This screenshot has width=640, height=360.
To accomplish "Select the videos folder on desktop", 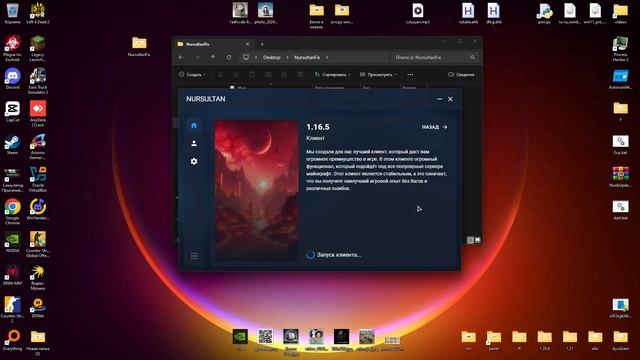I will click(x=620, y=13).
